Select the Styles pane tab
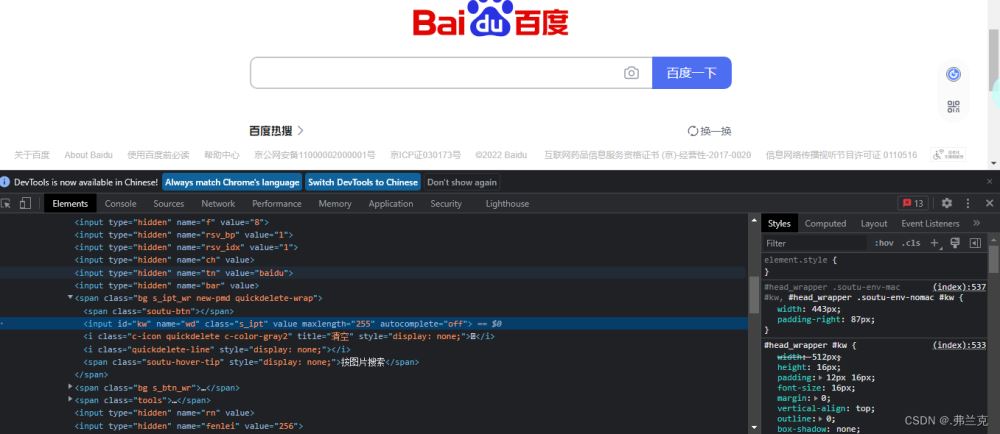This screenshot has height=434, width=1000. 779,223
